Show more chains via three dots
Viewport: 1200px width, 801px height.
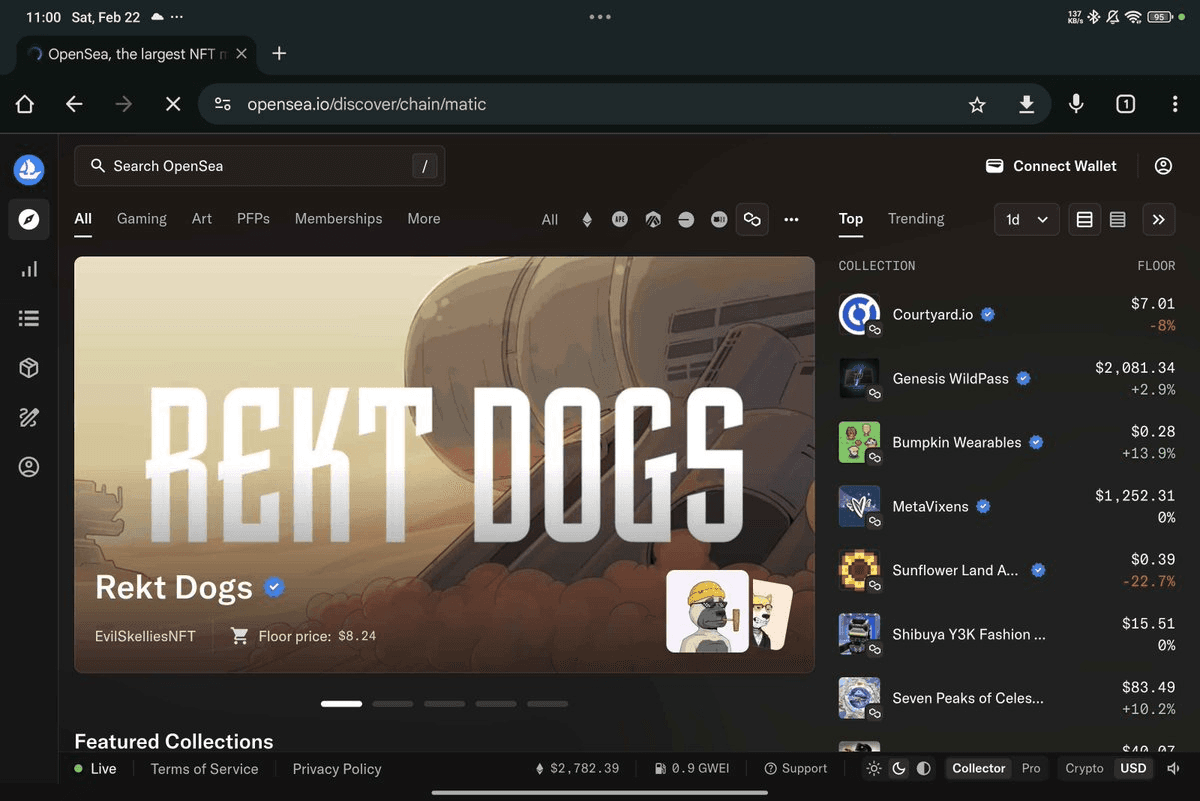point(792,219)
